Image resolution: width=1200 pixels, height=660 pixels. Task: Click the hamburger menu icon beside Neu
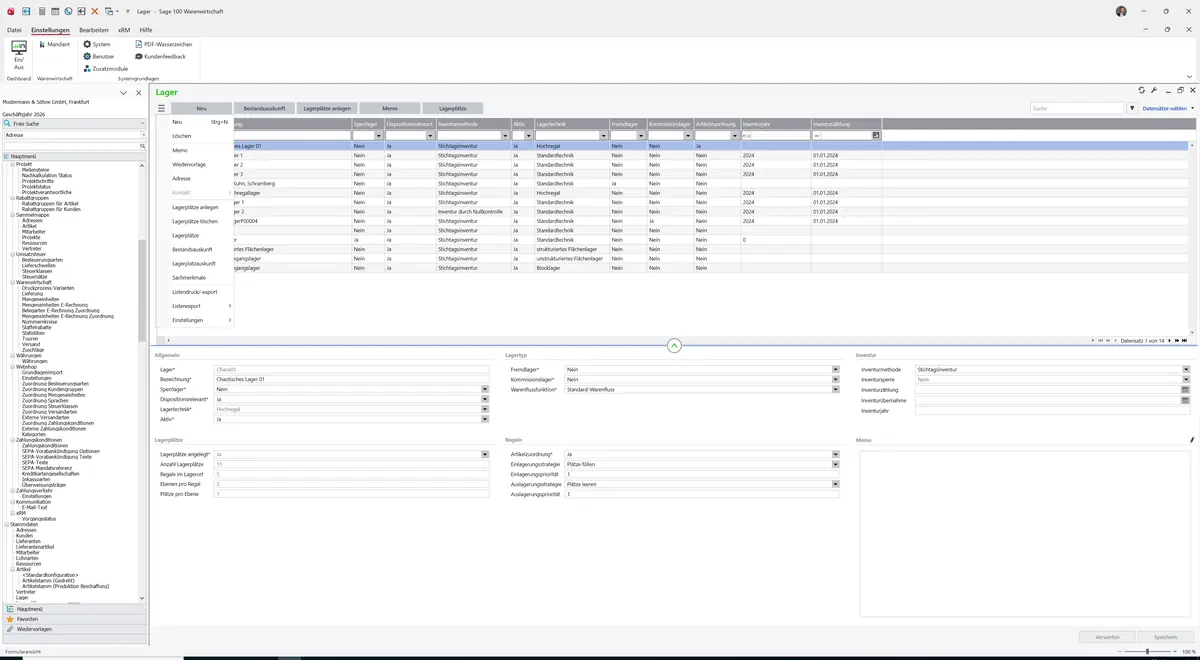161,108
